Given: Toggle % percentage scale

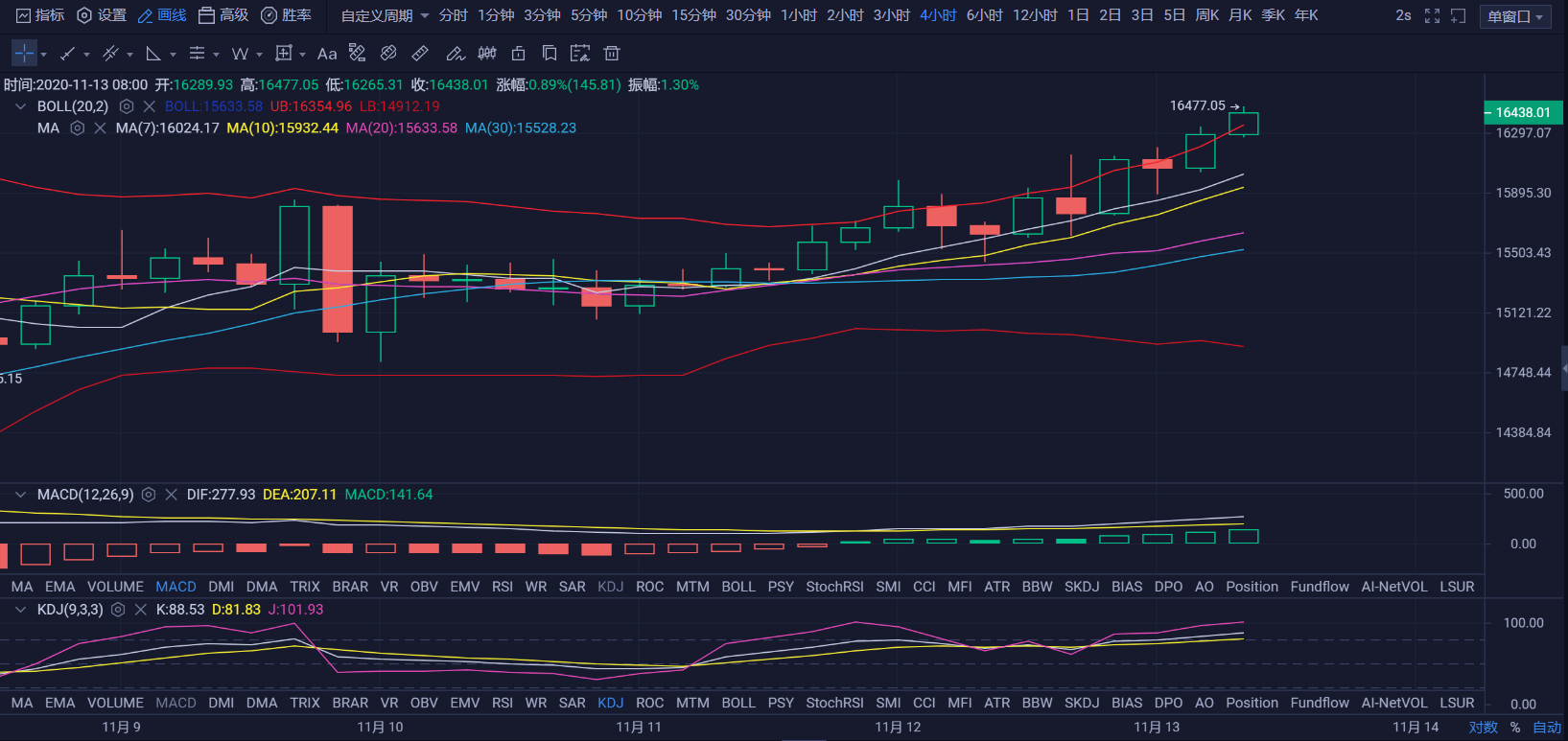Looking at the screenshot, I should click(1515, 727).
